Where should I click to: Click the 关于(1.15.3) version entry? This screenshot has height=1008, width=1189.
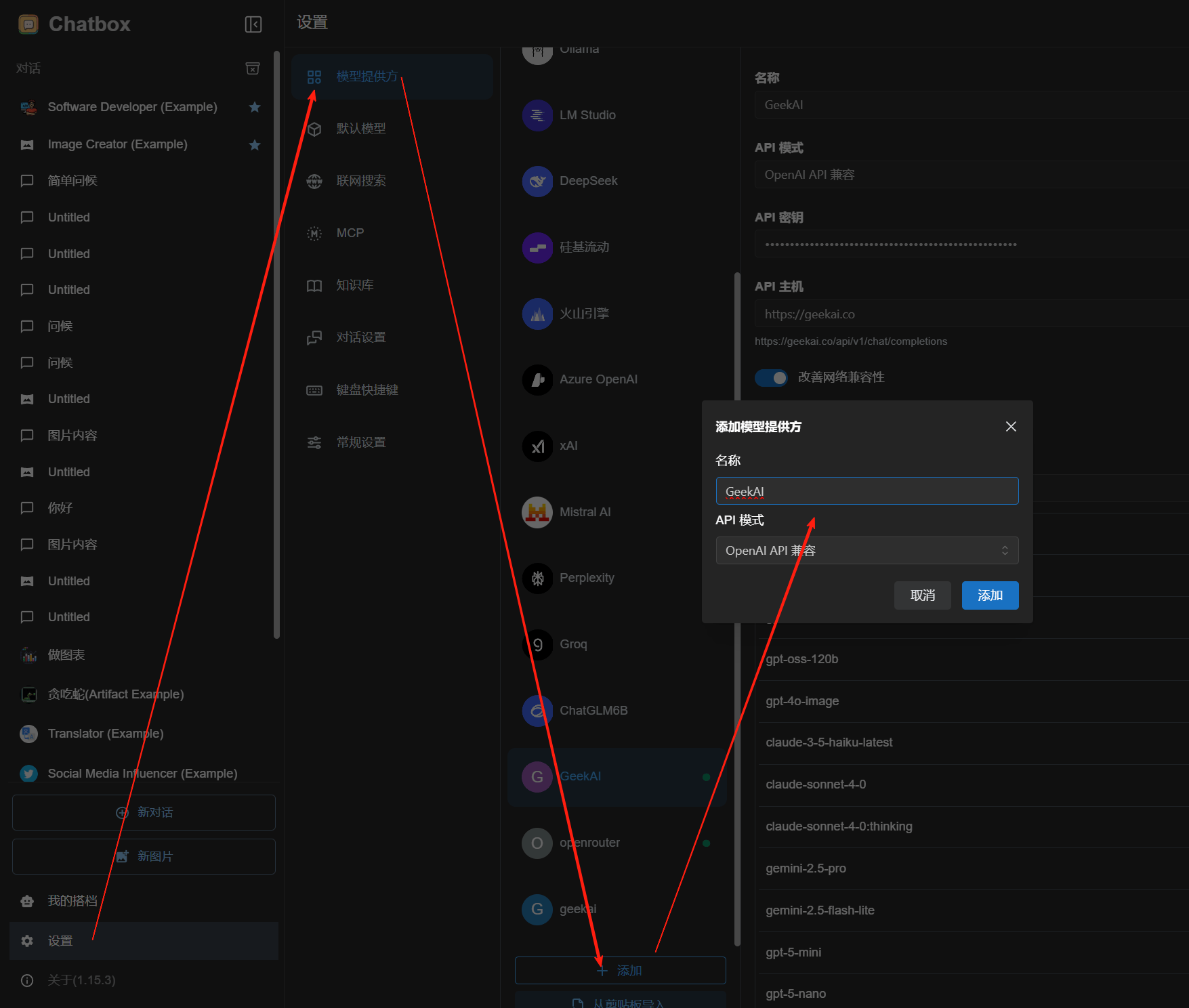(x=144, y=980)
